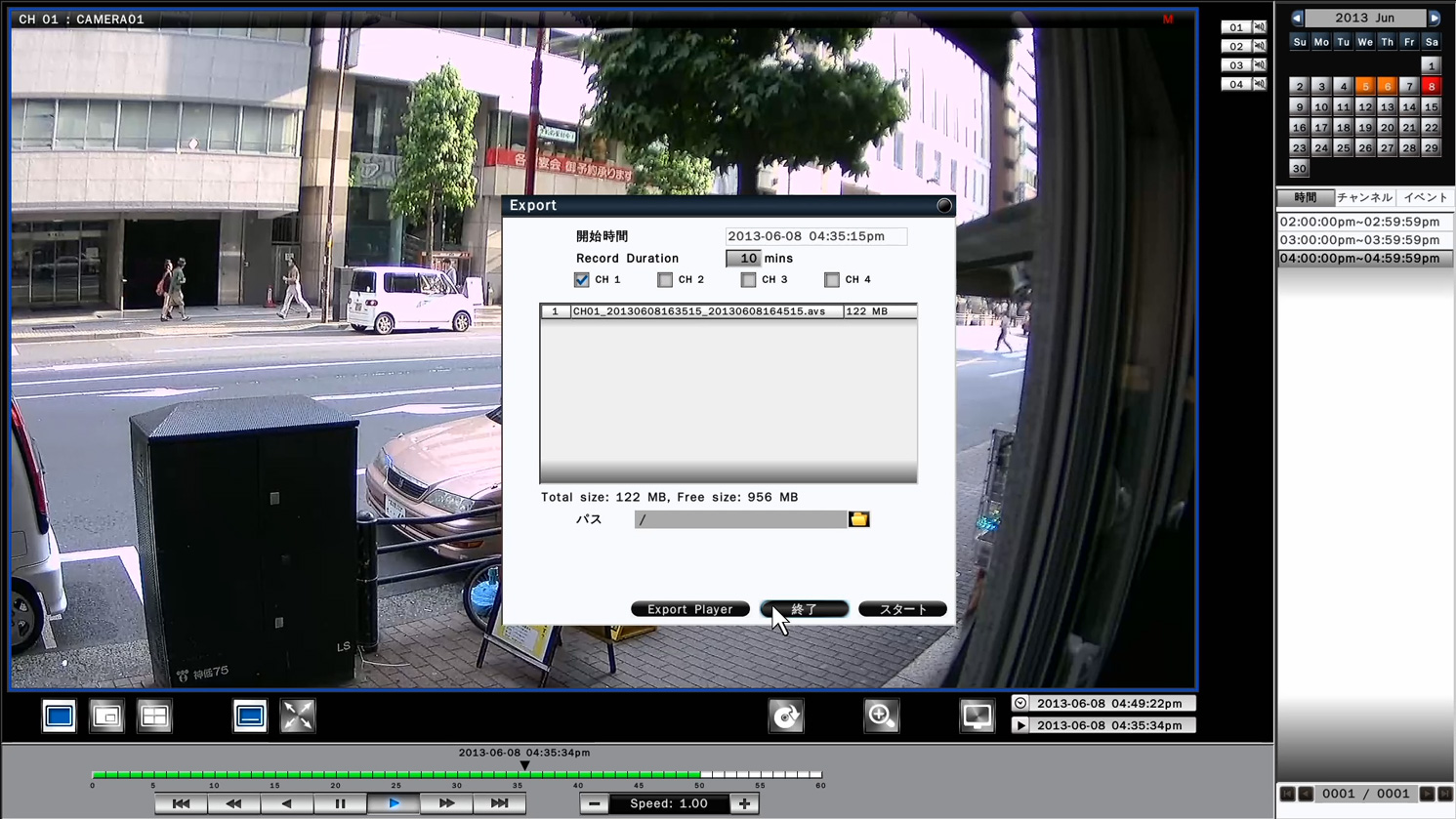The width and height of the screenshot is (1456, 819).
Task: Select the 03:00:00pm~03:59:59pm recording entry
Action: [1359, 240]
